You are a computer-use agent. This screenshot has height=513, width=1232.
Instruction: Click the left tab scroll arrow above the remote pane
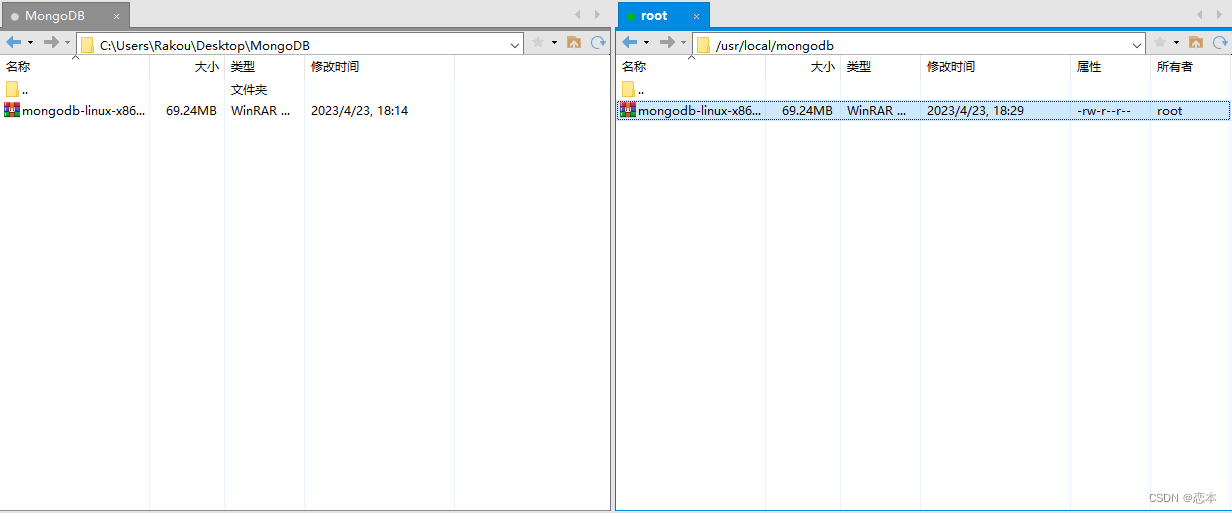(1201, 14)
